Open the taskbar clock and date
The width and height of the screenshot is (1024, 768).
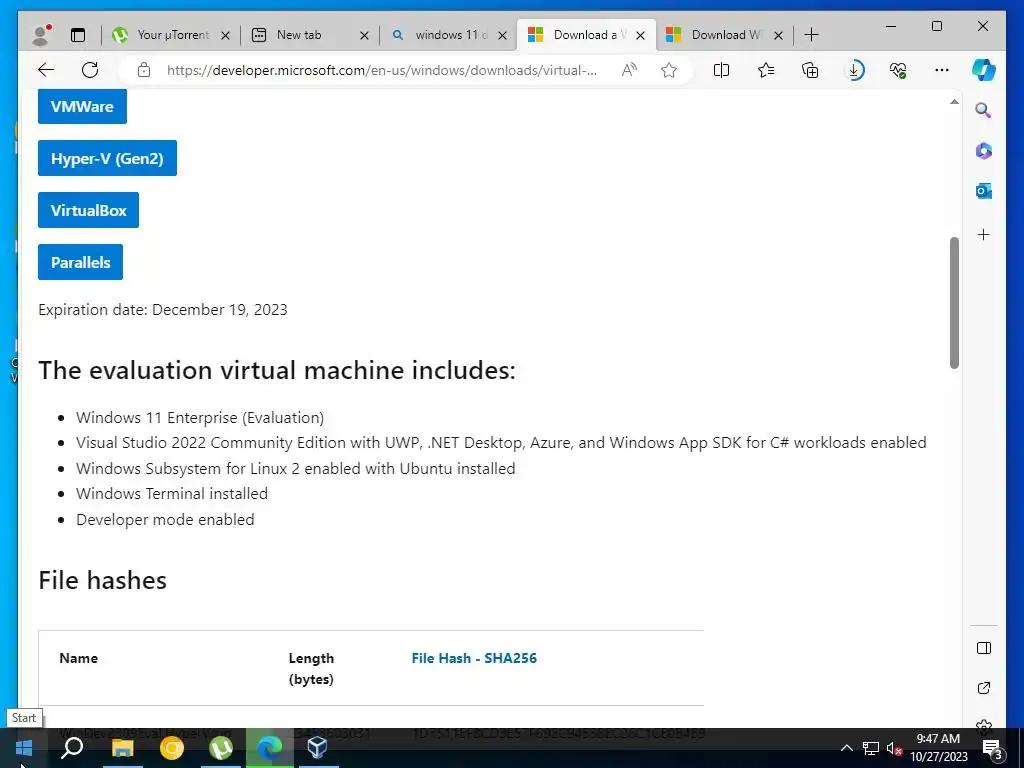(x=938, y=748)
